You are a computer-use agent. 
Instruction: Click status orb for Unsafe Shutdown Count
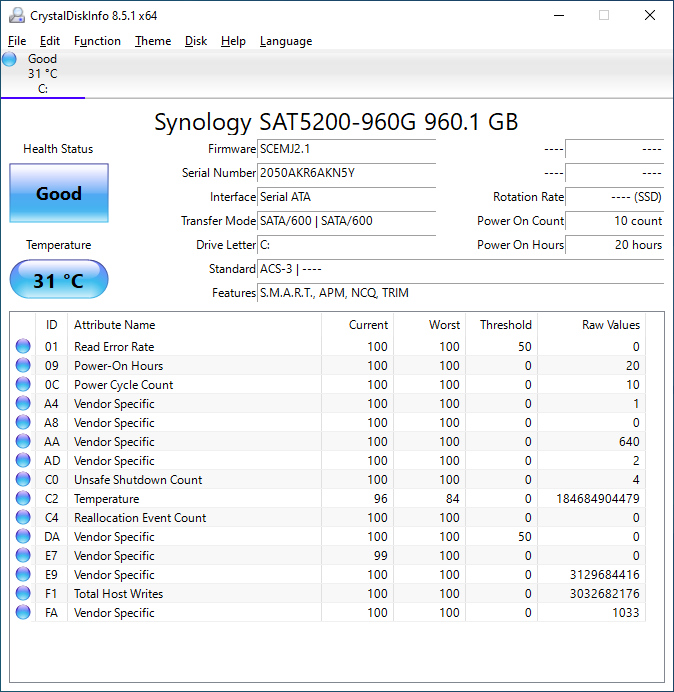point(23,480)
